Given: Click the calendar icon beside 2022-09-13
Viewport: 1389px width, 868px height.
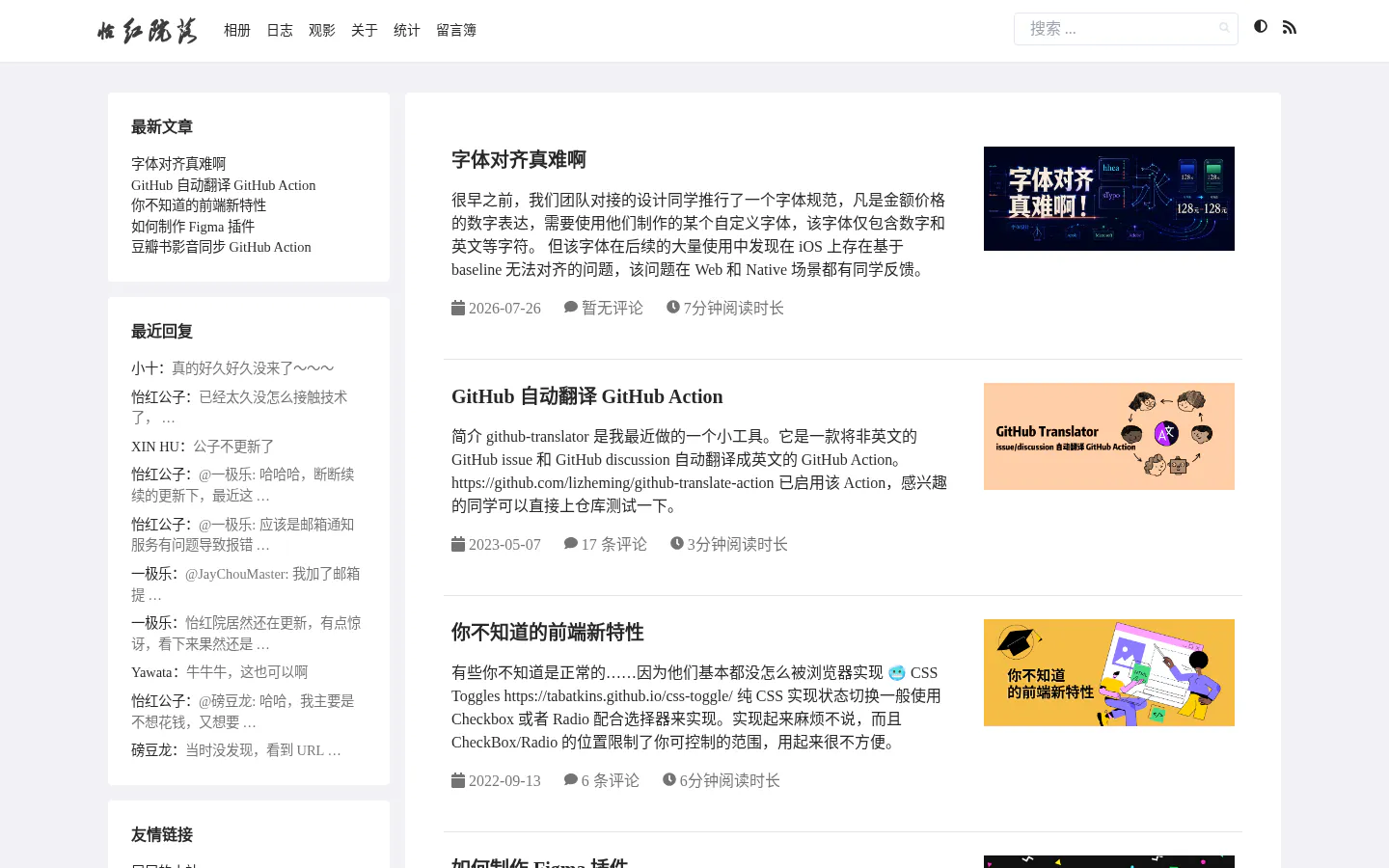Looking at the screenshot, I should pyautogui.click(x=458, y=780).
